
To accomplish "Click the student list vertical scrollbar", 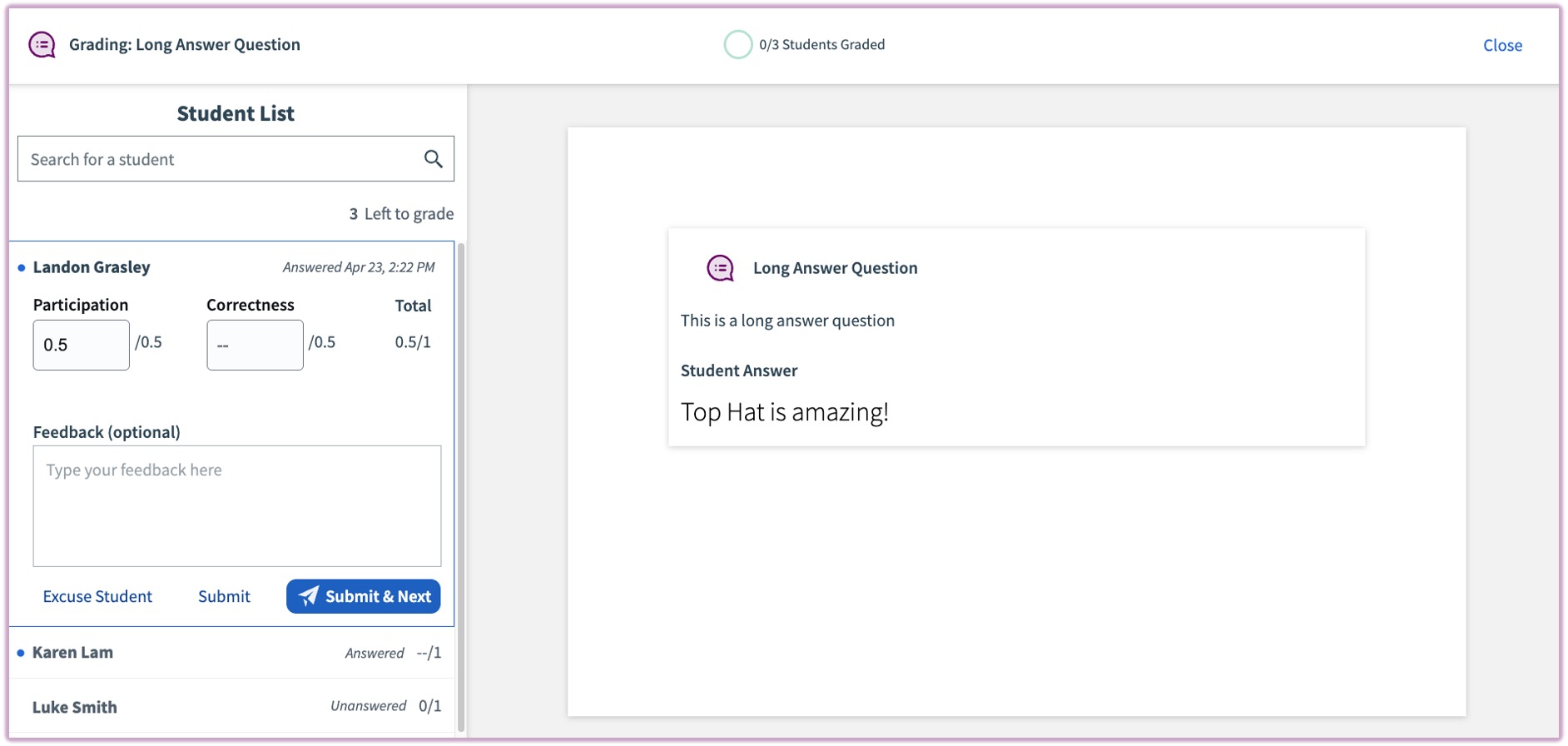I will tap(461, 483).
